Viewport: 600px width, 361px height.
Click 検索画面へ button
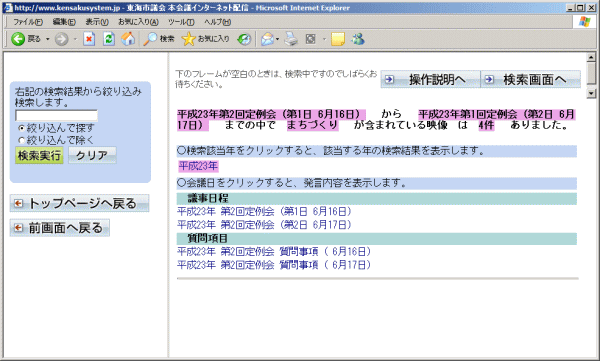530,79
